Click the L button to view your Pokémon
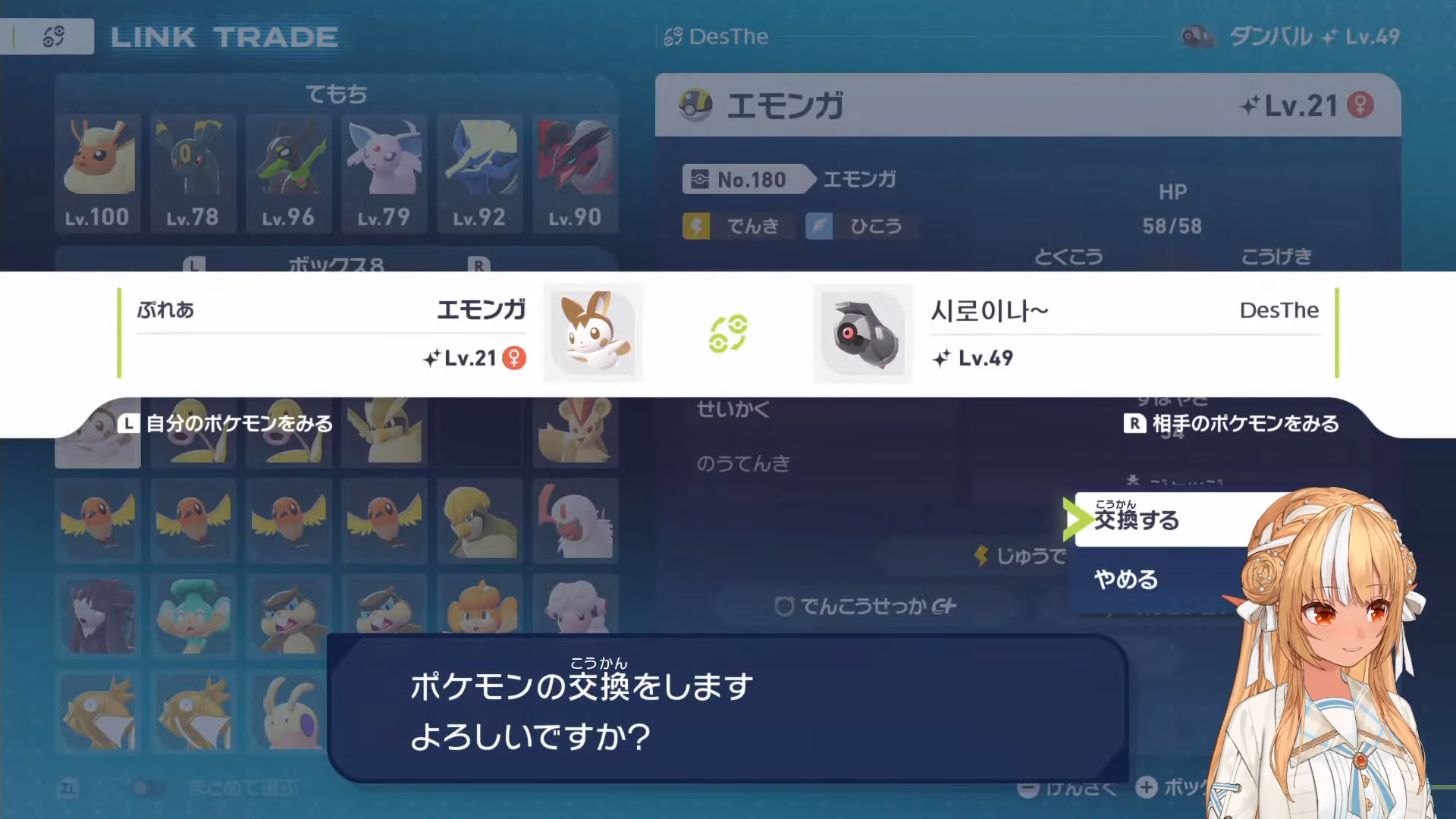 (x=128, y=423)
